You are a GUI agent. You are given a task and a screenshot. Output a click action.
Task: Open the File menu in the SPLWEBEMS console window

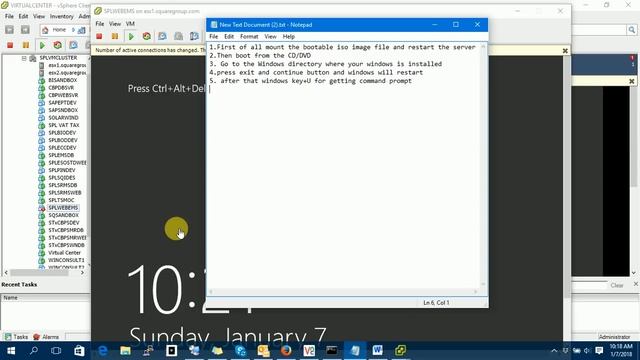pos(100,24)
